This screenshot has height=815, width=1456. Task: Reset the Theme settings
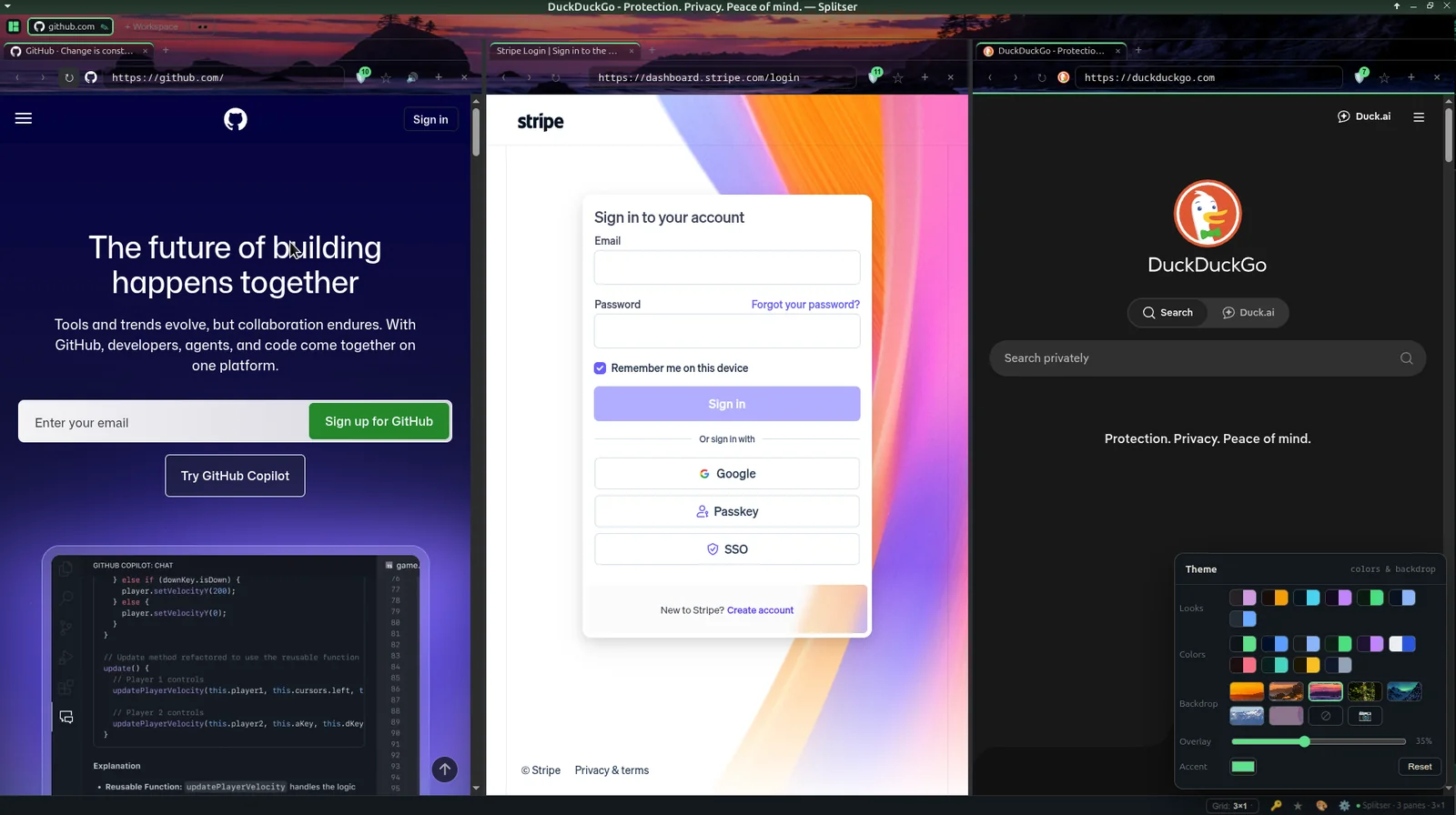coord(1420,767)
